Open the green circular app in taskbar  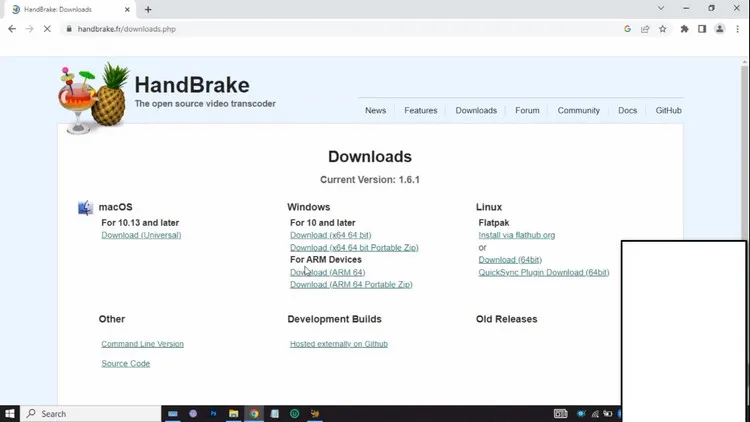(295, 413)
